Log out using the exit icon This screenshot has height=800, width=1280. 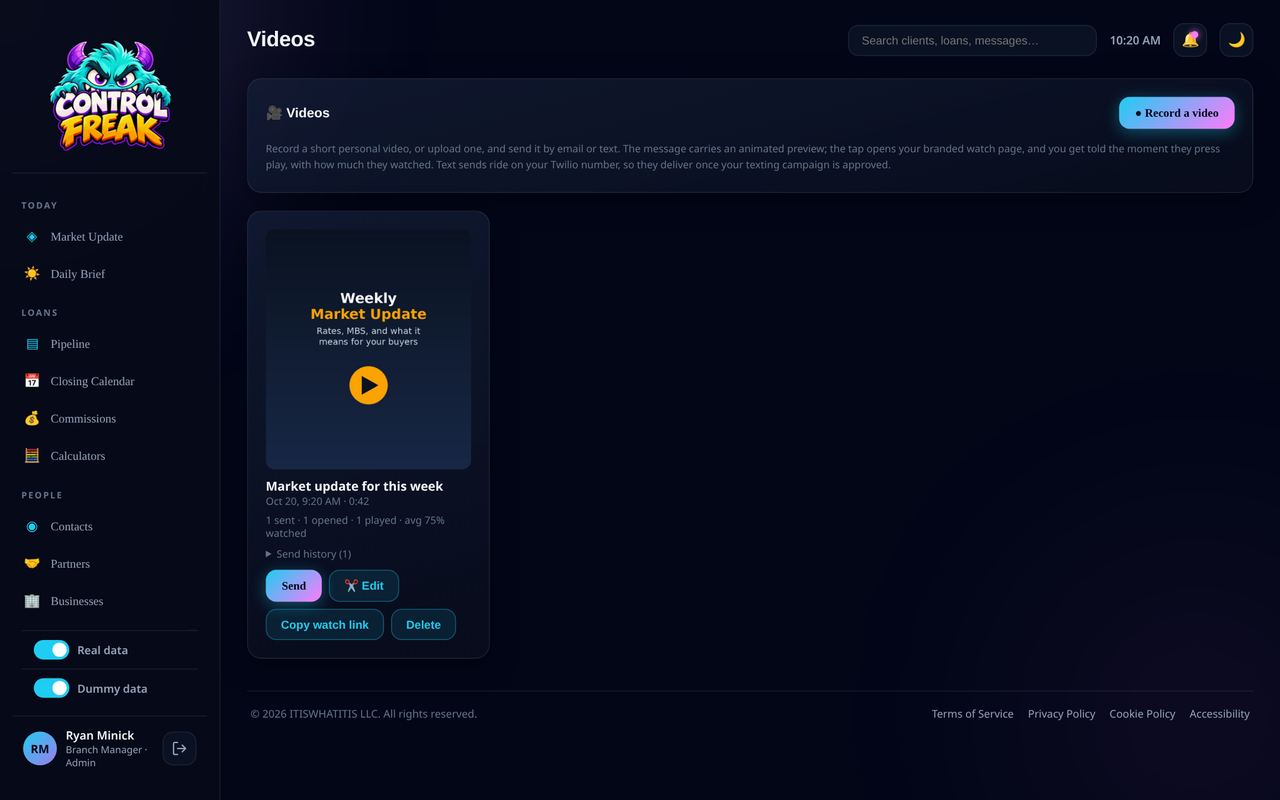coord(179,748)
